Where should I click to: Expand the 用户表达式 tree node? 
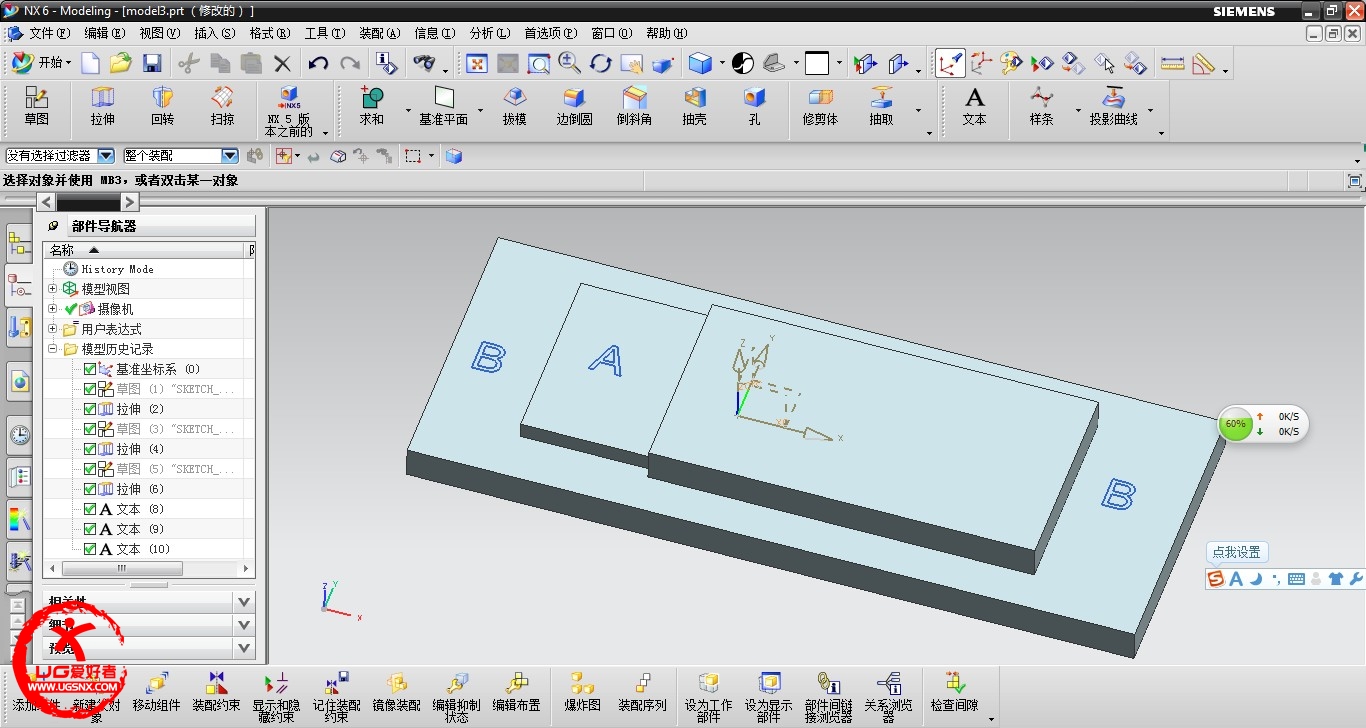click(x=52, y=329)
